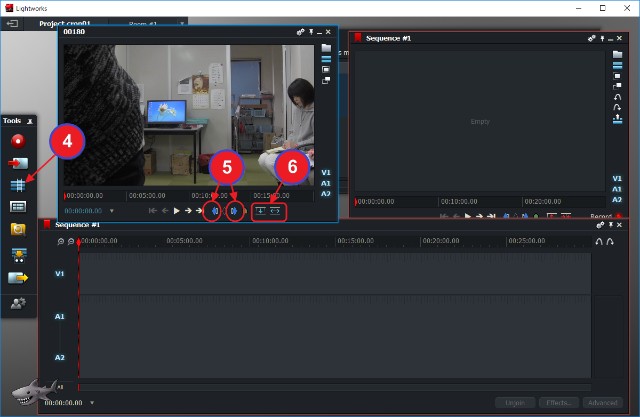Select the Room #1 tab
The image size is (640, 417).
pos(145,23)
